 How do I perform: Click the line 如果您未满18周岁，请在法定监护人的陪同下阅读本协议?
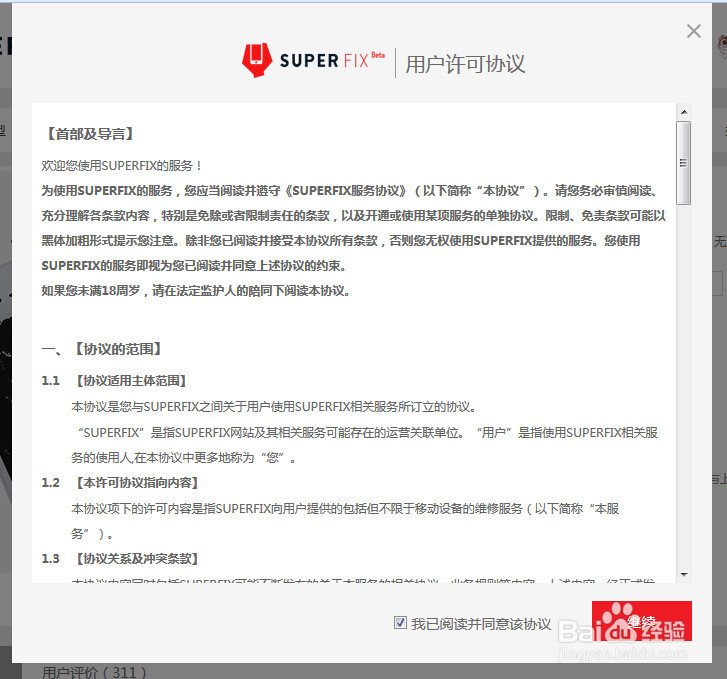195,291
